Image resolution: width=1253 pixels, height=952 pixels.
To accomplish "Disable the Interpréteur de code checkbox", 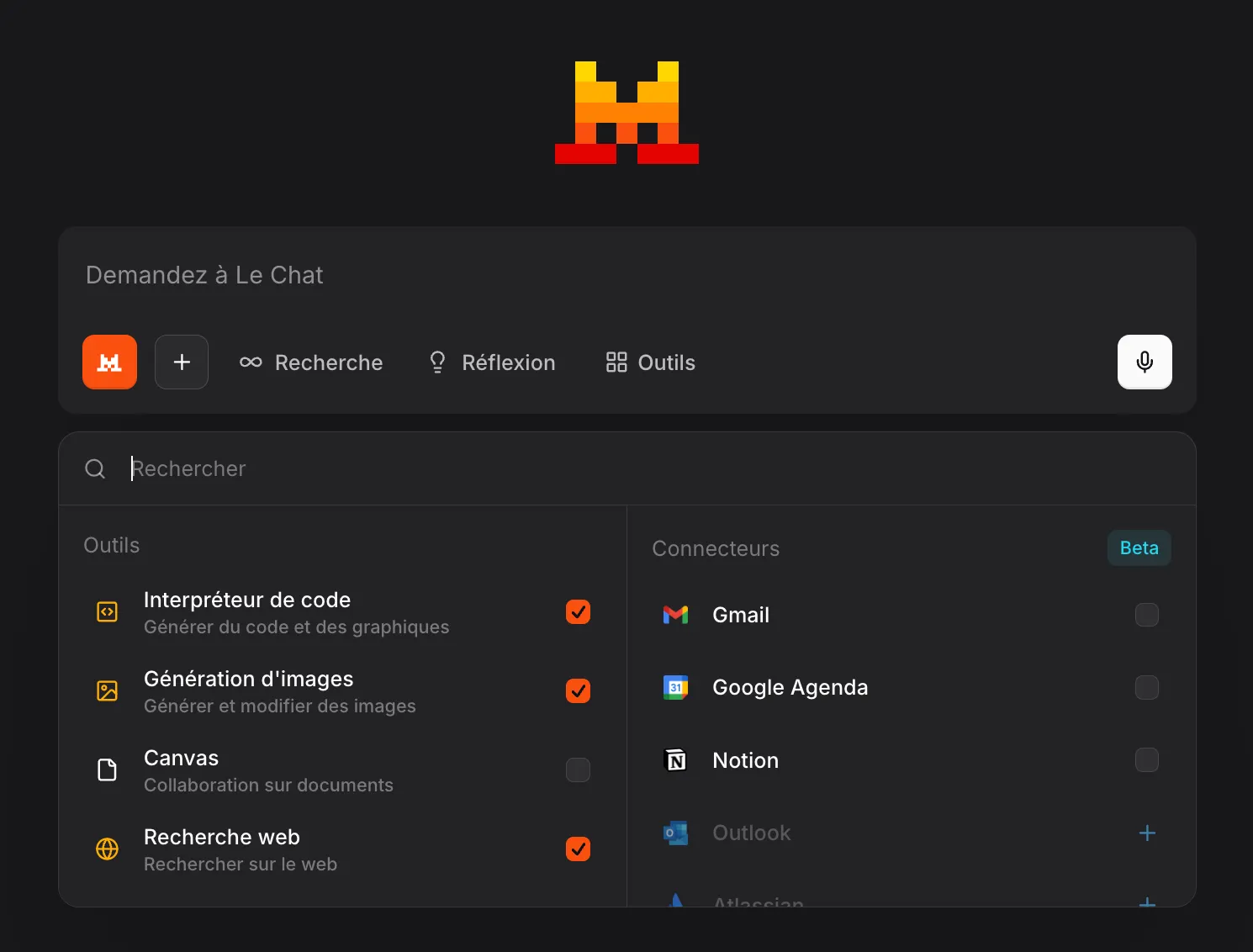I will 578,612.
